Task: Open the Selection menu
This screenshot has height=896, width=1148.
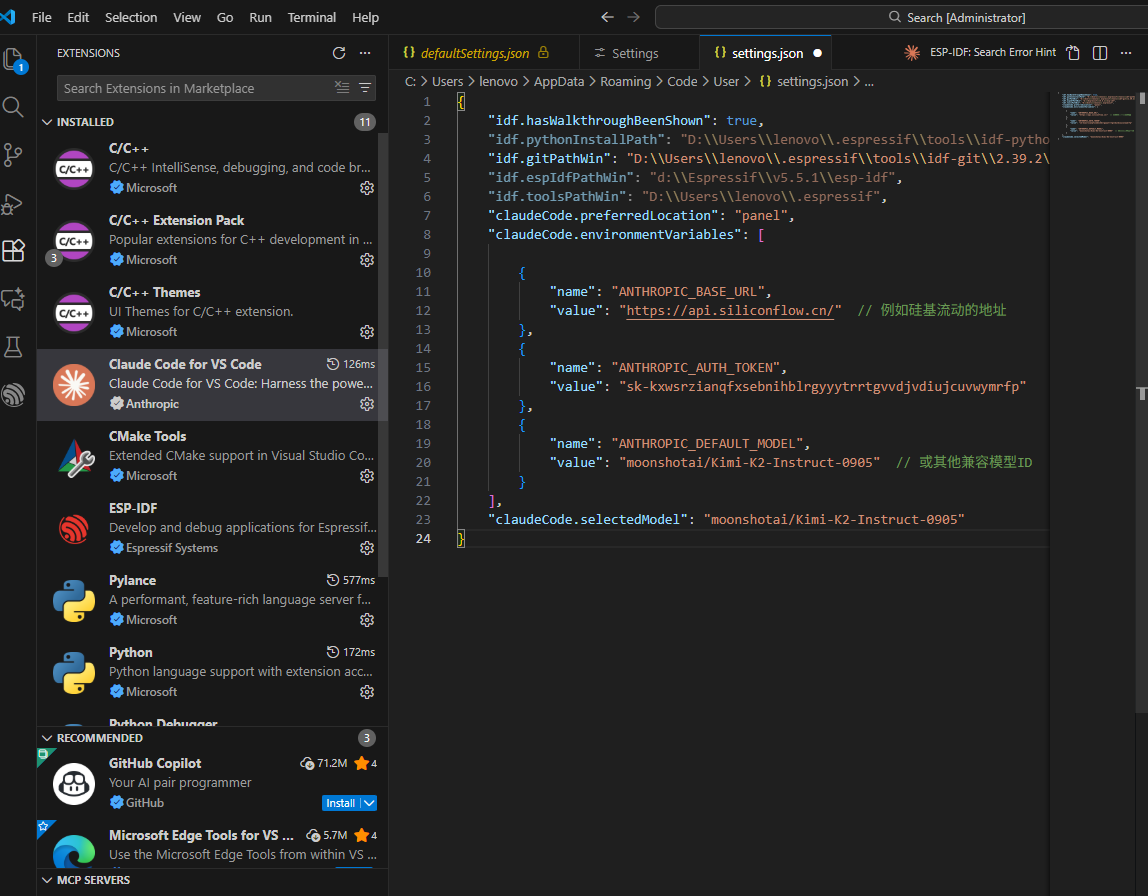Action: 130,17
